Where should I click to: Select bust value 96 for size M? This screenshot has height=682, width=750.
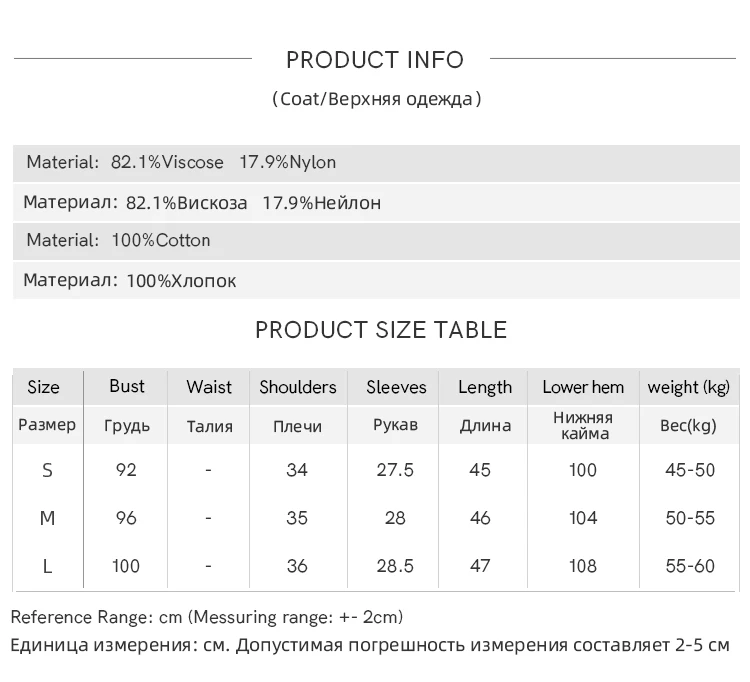click(x=126, y=518)
